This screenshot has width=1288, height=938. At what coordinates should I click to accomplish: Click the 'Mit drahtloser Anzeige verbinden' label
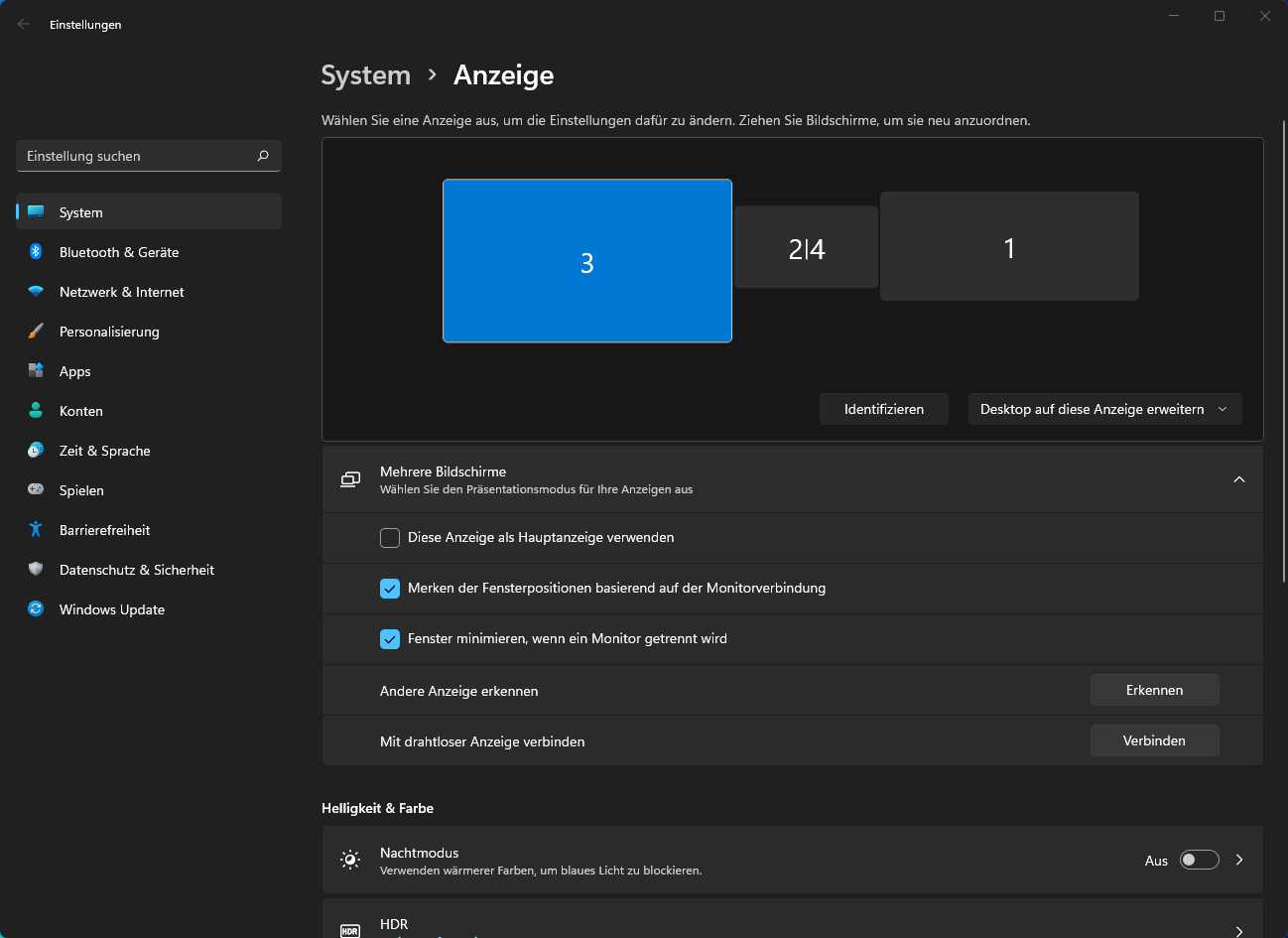(x=482, y=741)
